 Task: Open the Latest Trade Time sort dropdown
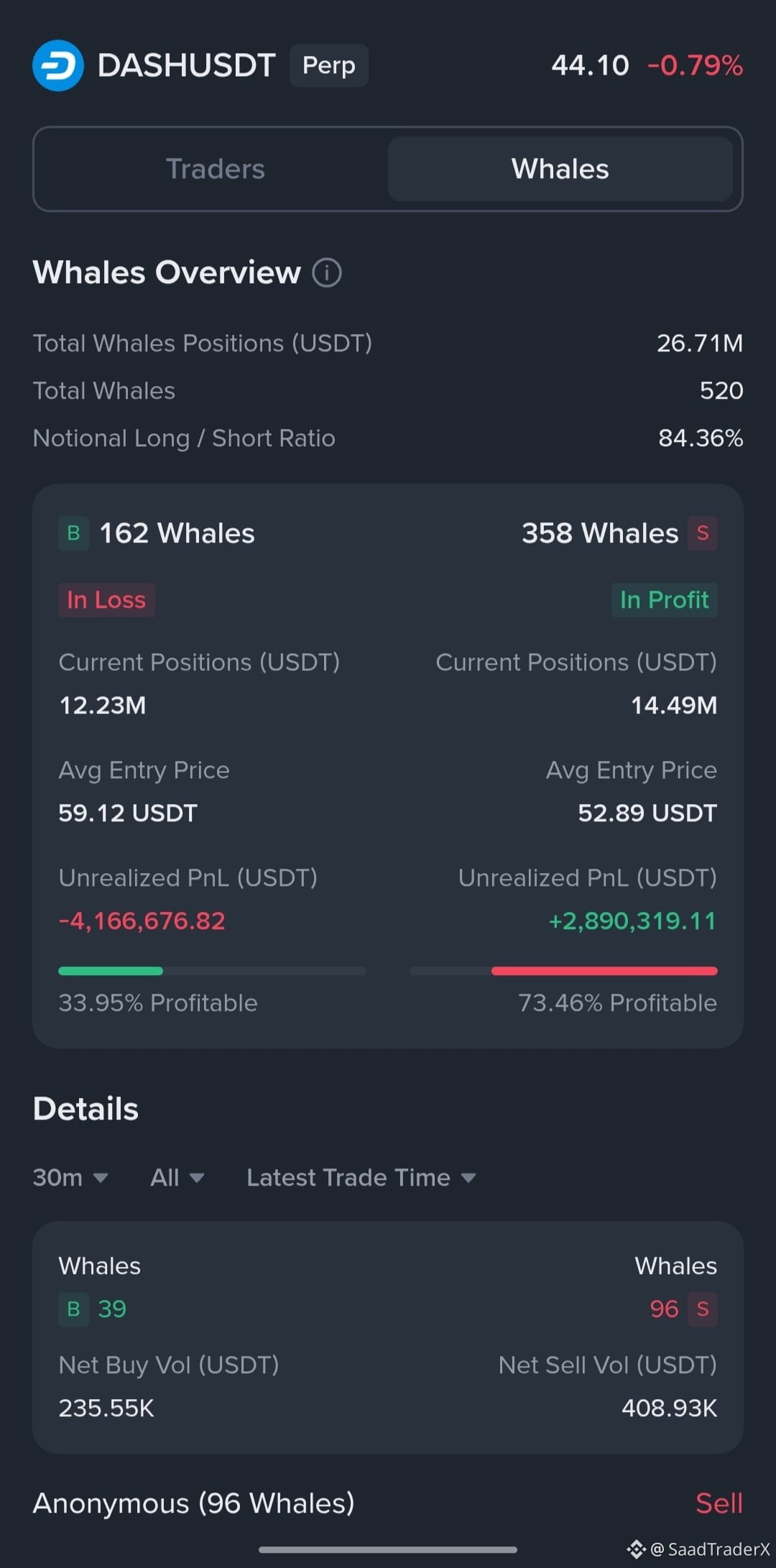tap(361, 1178)
